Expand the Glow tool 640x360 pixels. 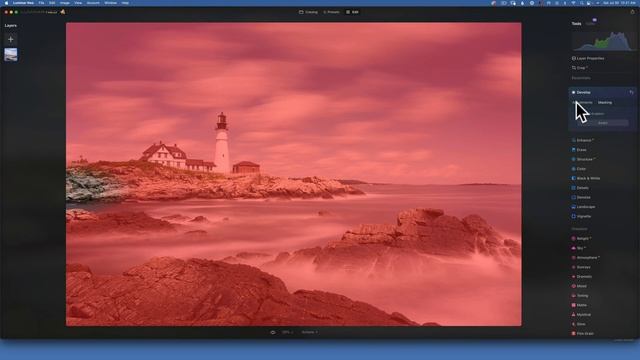pyautogui.click(x=579, y=324)
